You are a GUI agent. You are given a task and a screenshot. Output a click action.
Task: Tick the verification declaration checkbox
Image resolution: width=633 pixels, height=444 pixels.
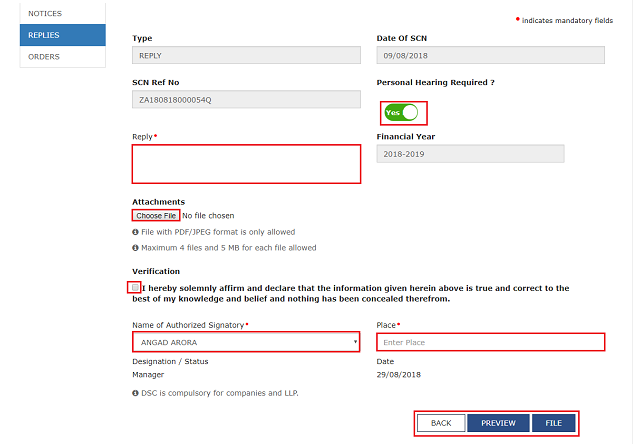point(135,288)
